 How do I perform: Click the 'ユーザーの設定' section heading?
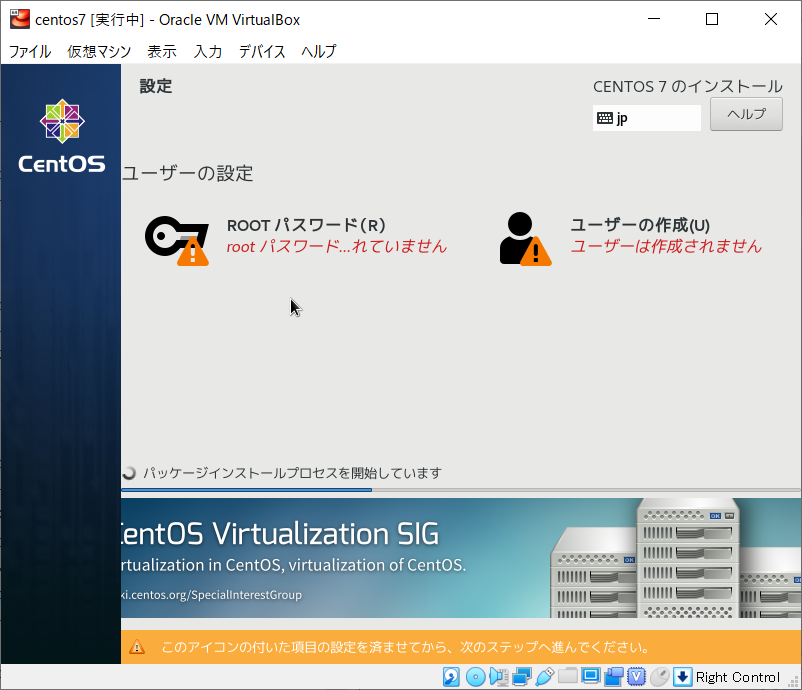187,173
